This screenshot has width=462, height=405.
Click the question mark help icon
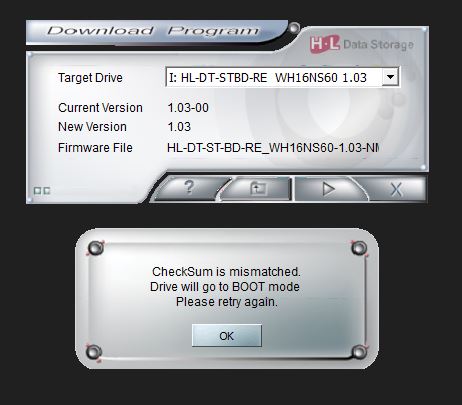click(x=189, y=188)
